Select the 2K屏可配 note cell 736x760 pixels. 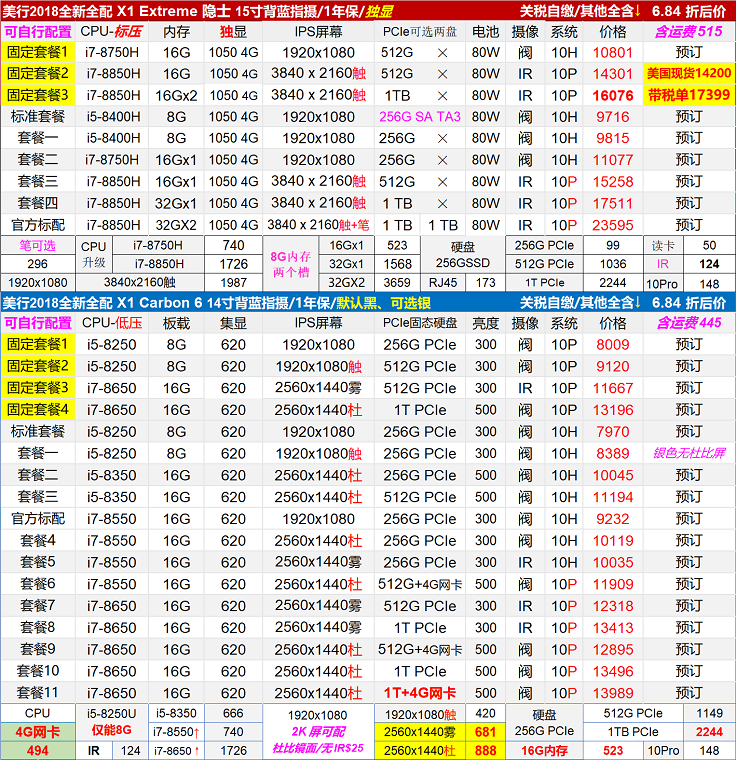(317, 731)
